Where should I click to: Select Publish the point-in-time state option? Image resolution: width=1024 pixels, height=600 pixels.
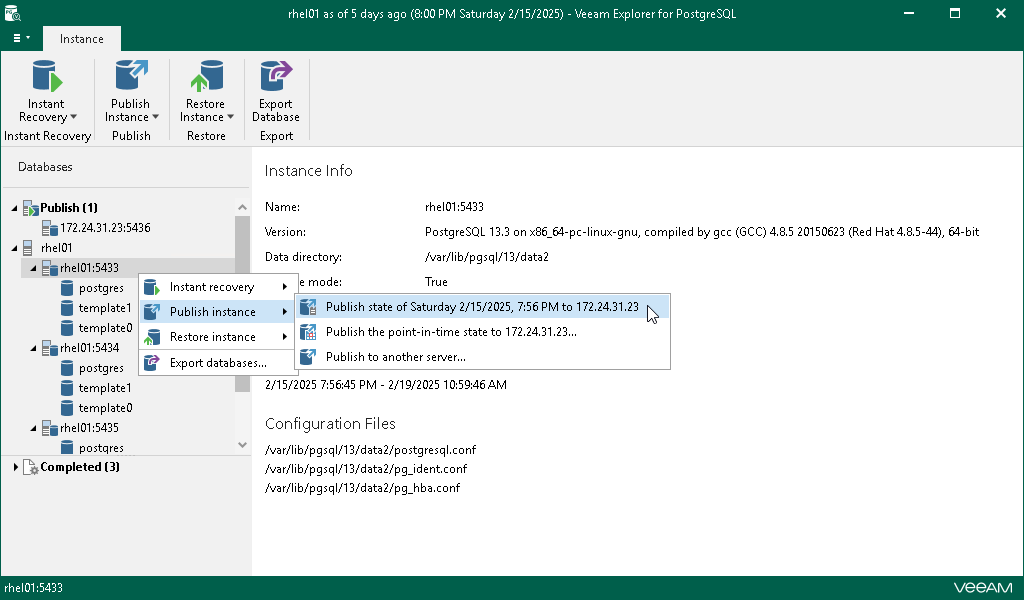tap(451, 332)
